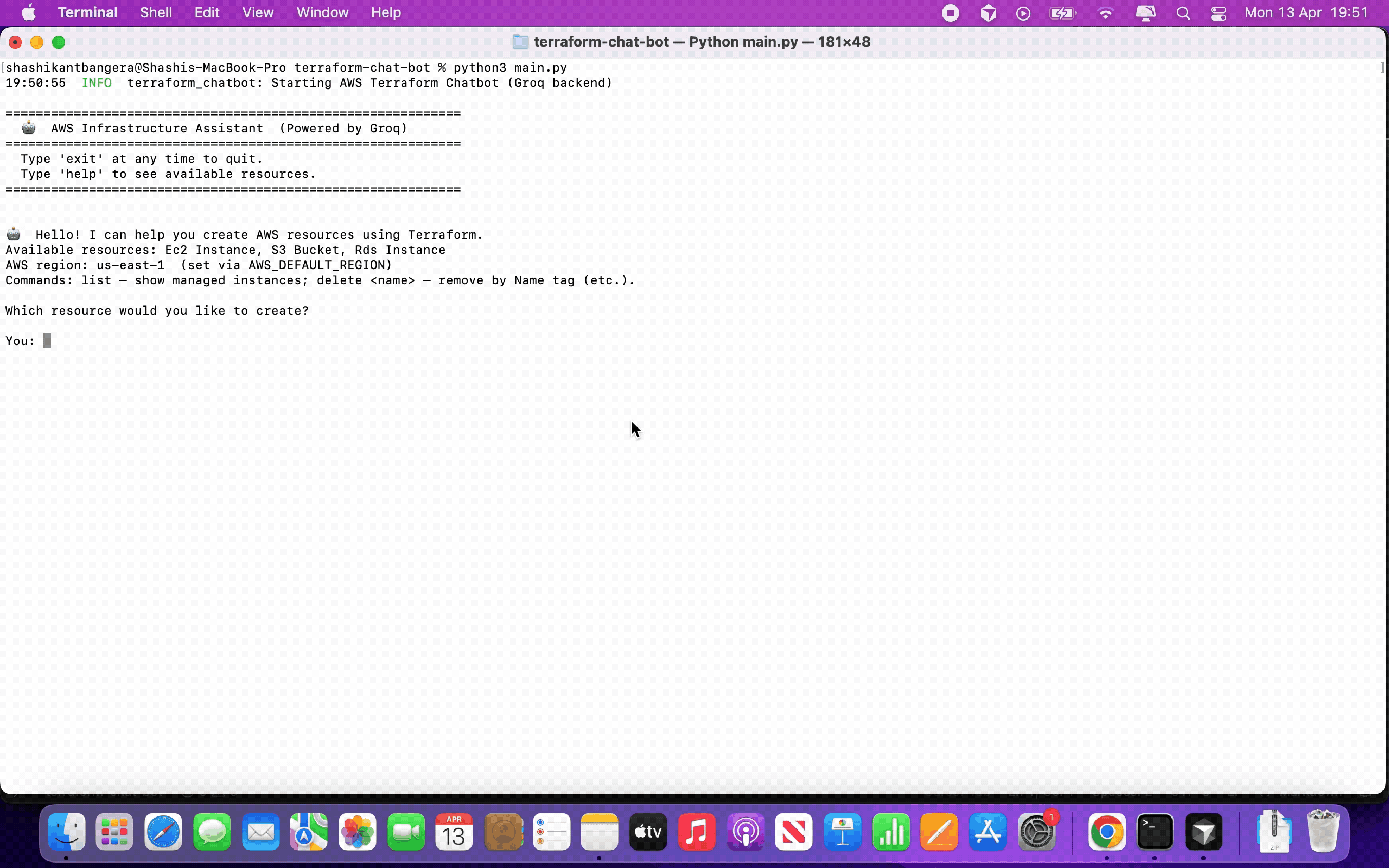This screenshot has width=1389, height=868.
Task: Click the Terminal icon in the Dock
Action: coord(1155,831)
